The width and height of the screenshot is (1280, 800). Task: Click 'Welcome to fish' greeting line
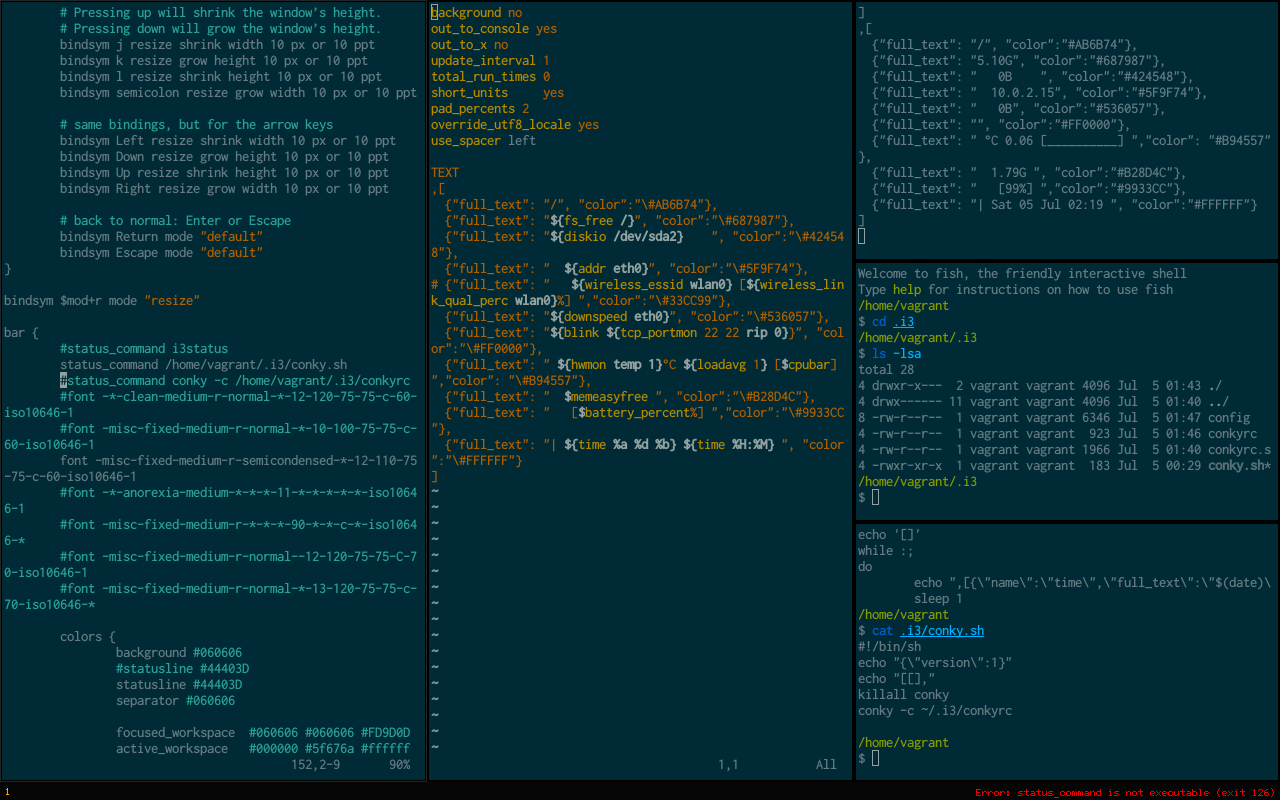(1022, 274)
